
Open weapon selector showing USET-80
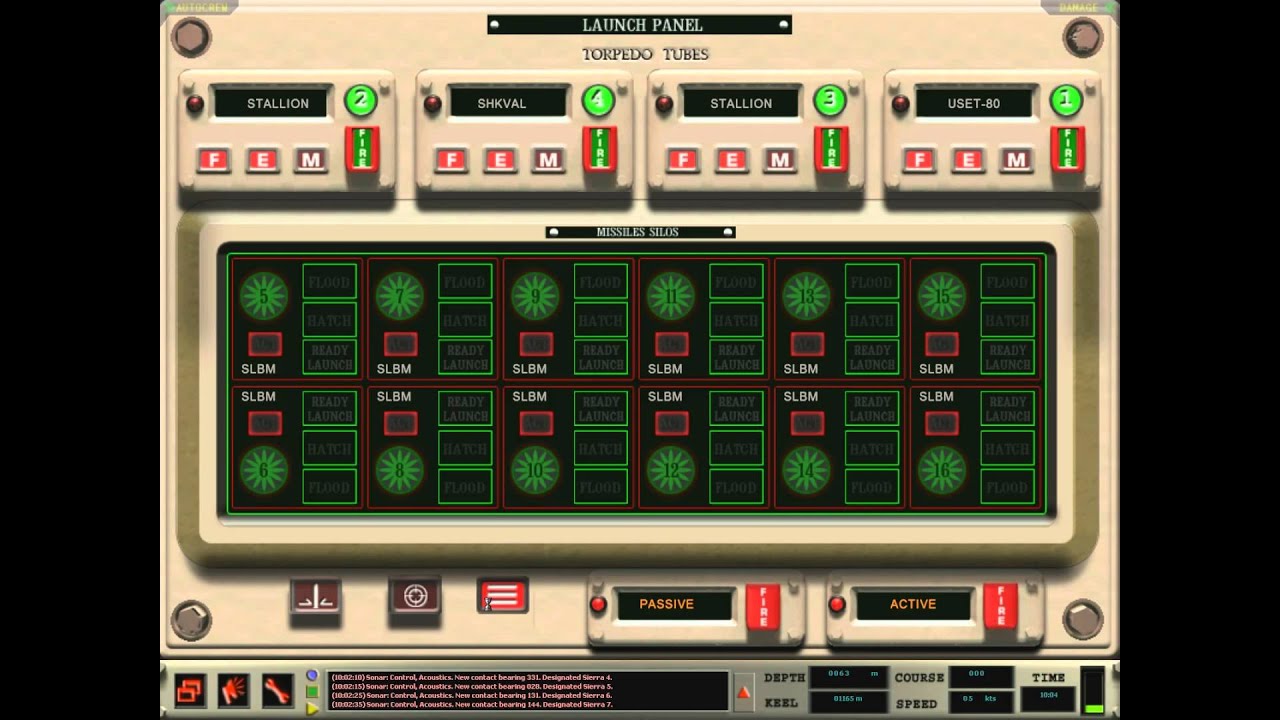(974, 103)
